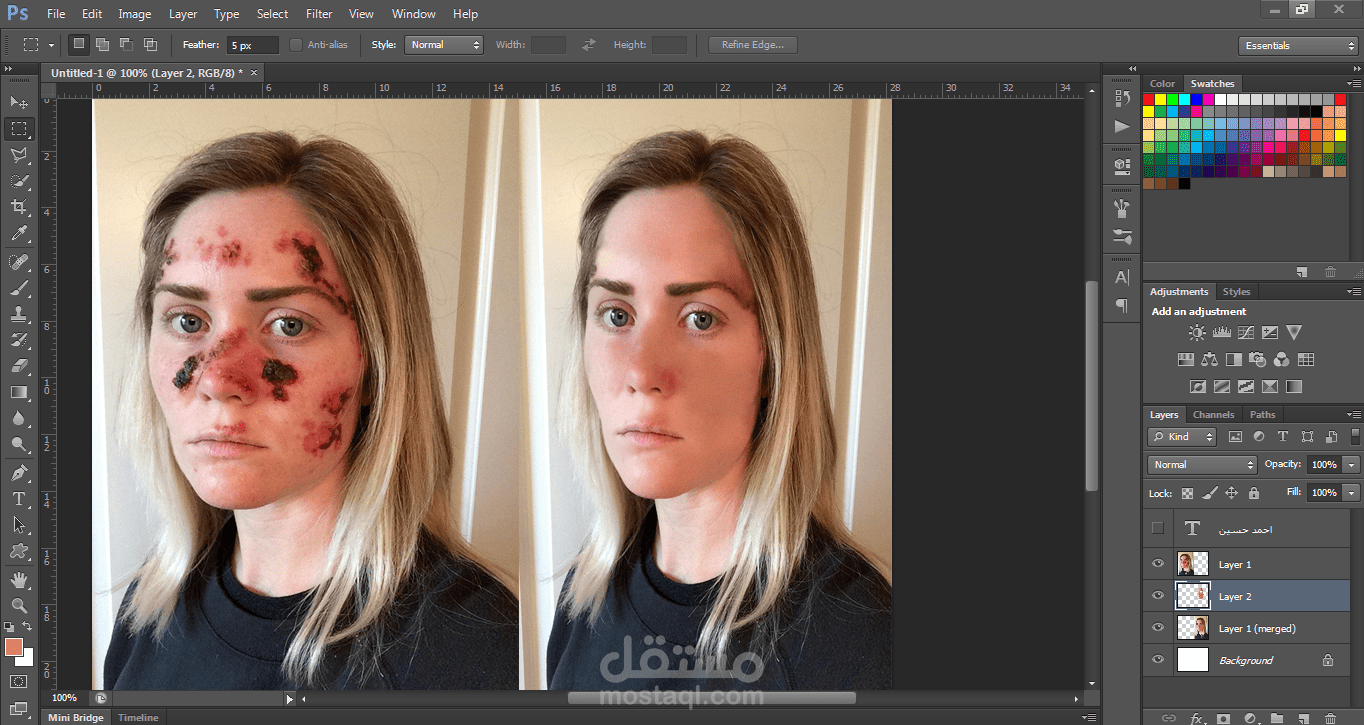Open the Image menu
This screenshot has width=1364, height=725.
(x=135, y=14)
